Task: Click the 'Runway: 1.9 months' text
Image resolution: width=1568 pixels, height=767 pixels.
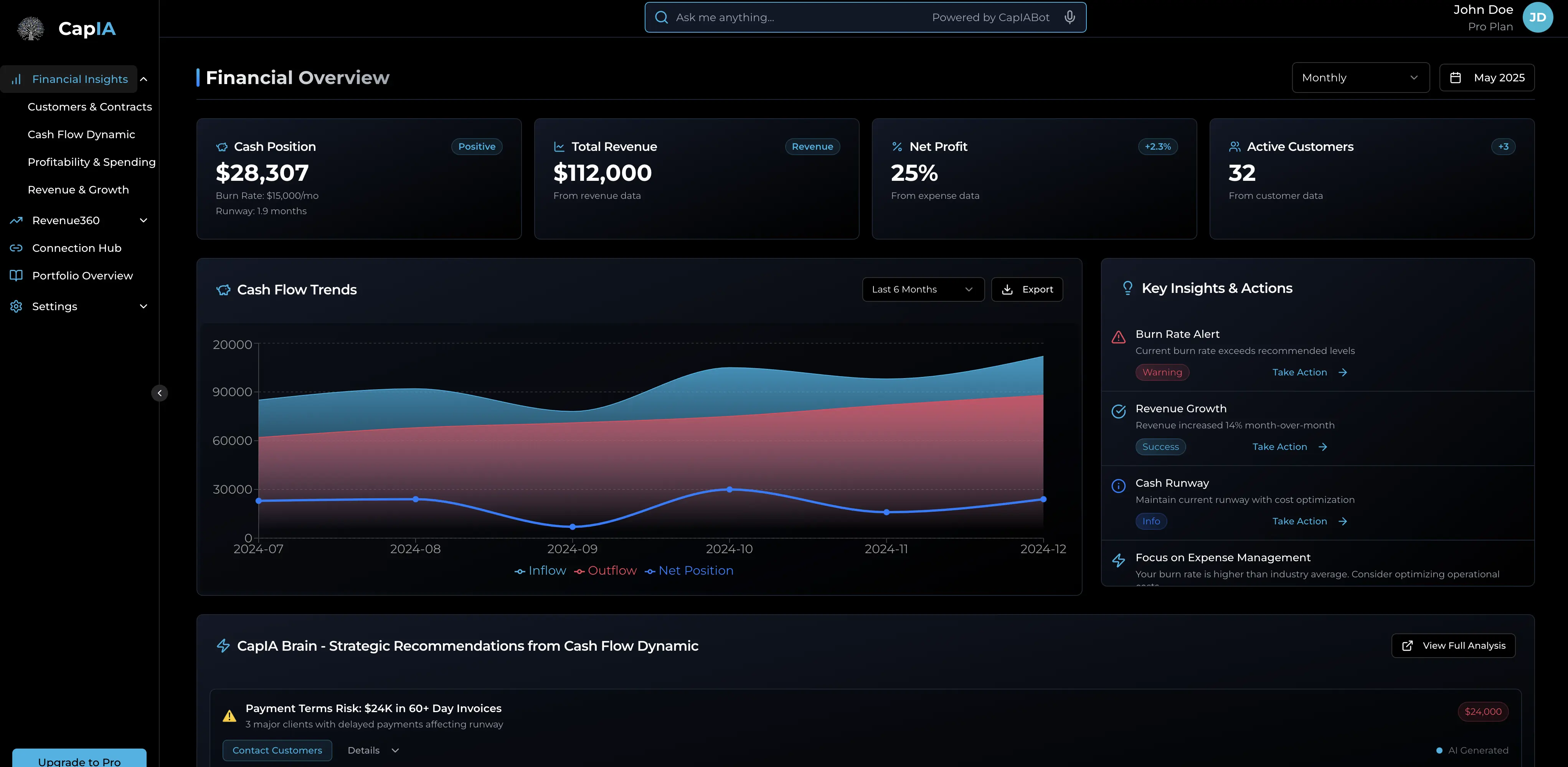Action: coord(261,211)
